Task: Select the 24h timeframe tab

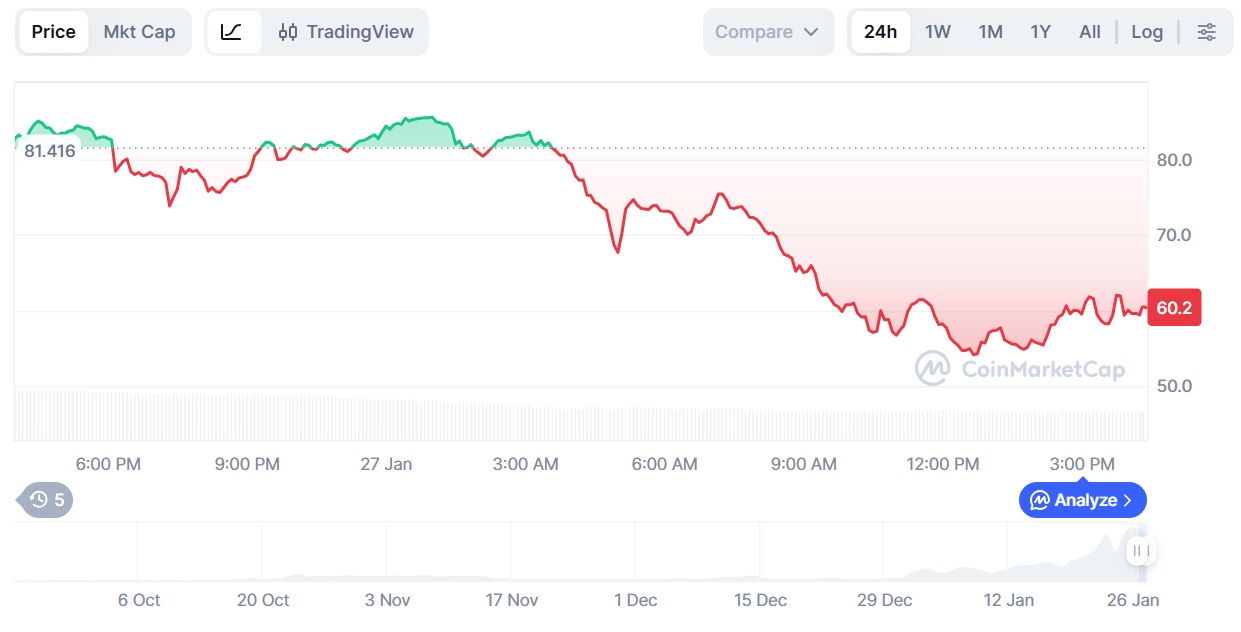Action: click(880, 32)
